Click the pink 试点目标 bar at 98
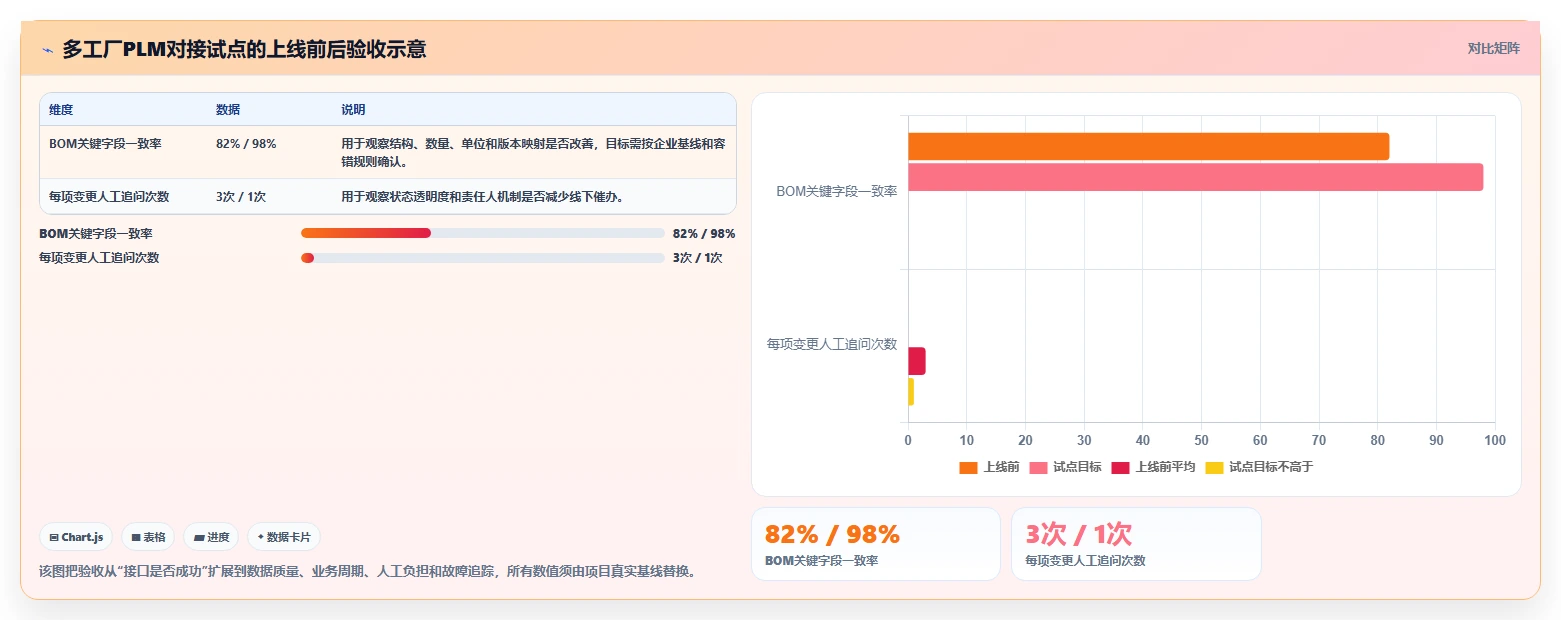 (x=1195, y=177)
